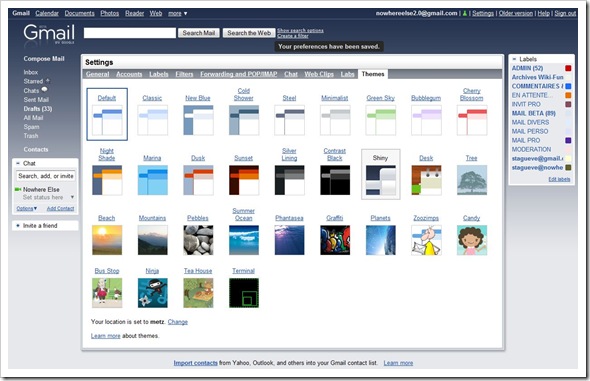Click the purple MAIL PRO label swatch
Screen dimensions: 590x381
coord(568,140)
